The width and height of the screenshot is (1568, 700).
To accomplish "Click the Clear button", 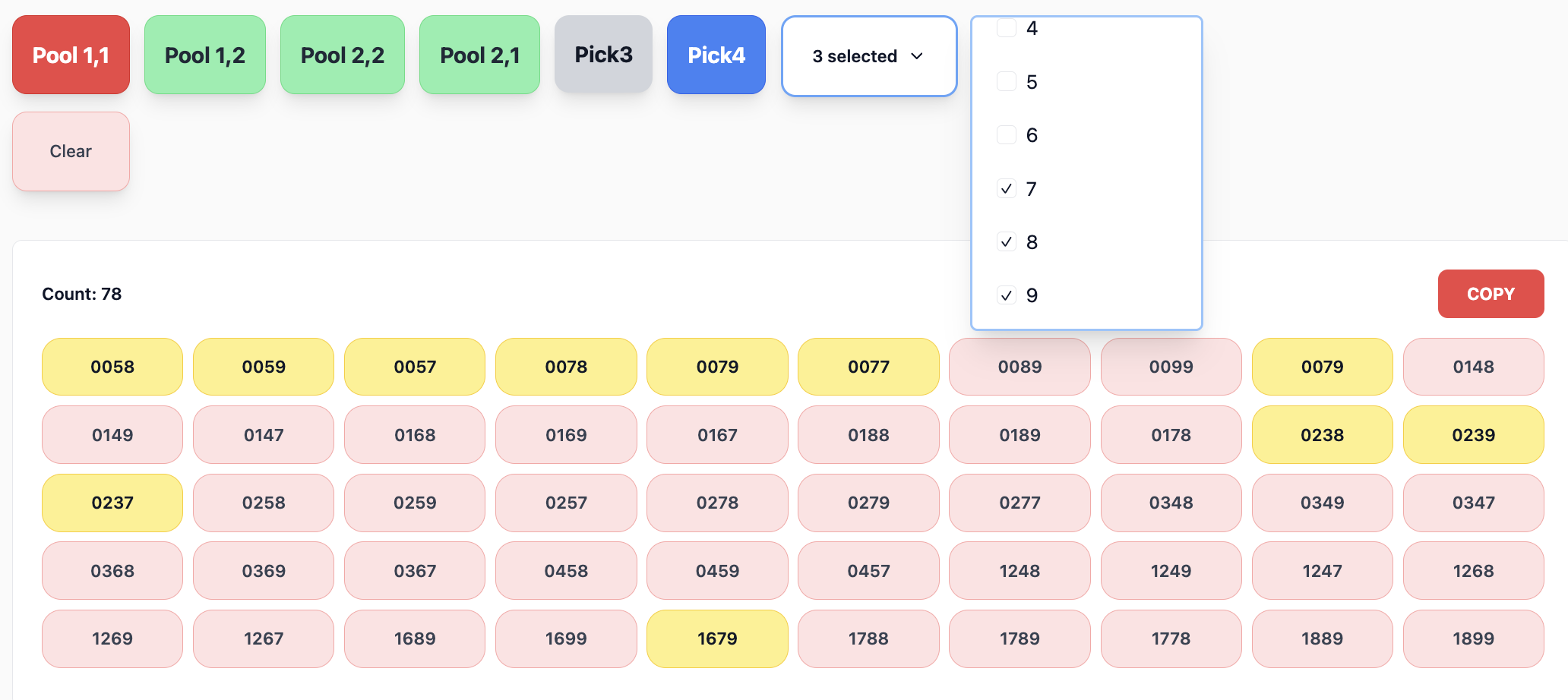I will 71,151.
